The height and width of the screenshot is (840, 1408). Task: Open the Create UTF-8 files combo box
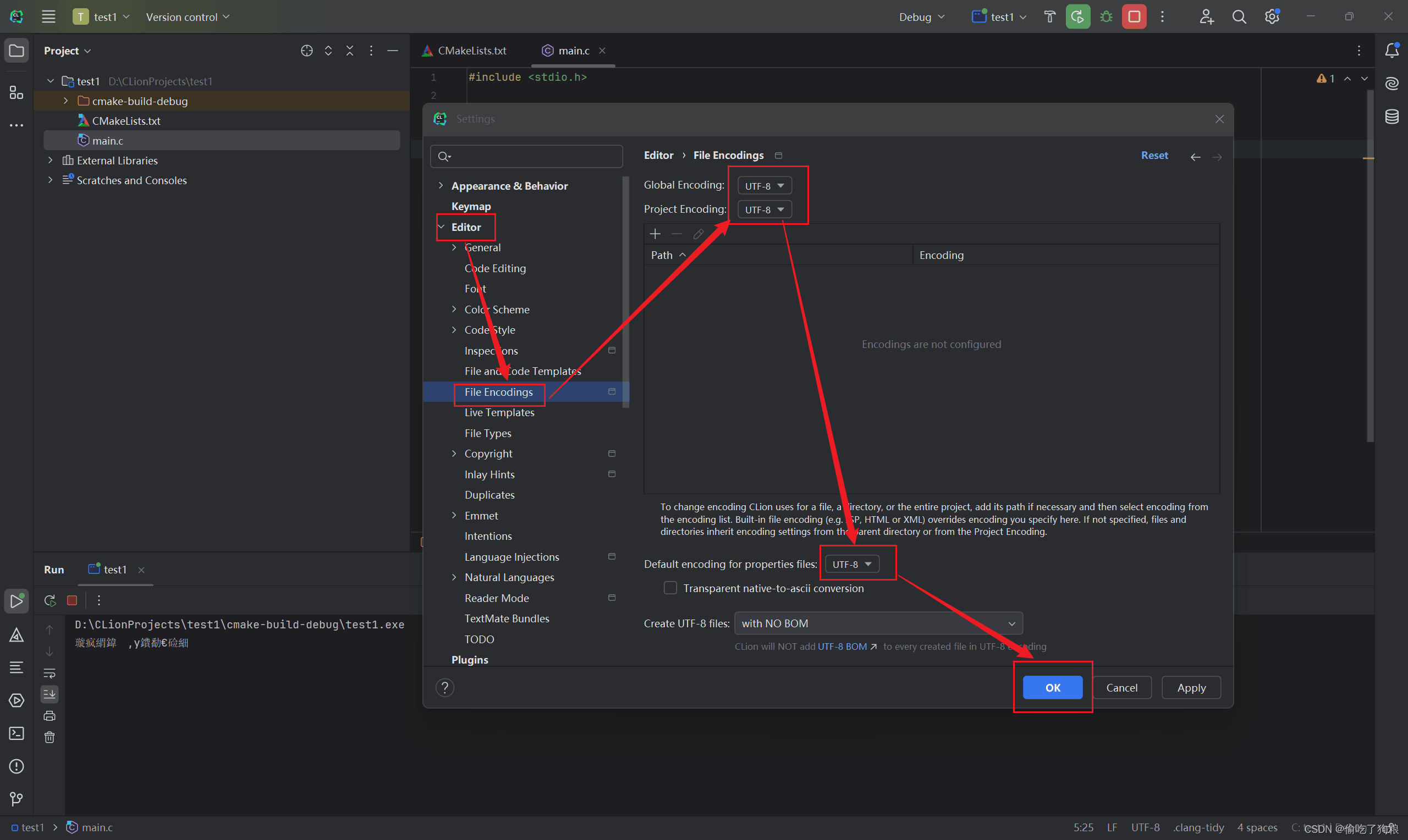(x=878, y=623)
